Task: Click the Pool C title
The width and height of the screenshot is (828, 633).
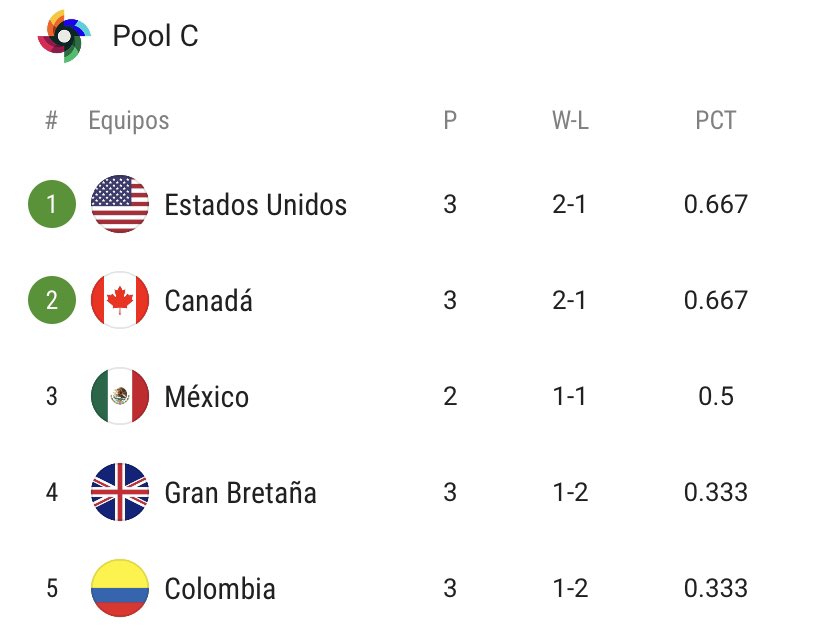Action: 155,36
